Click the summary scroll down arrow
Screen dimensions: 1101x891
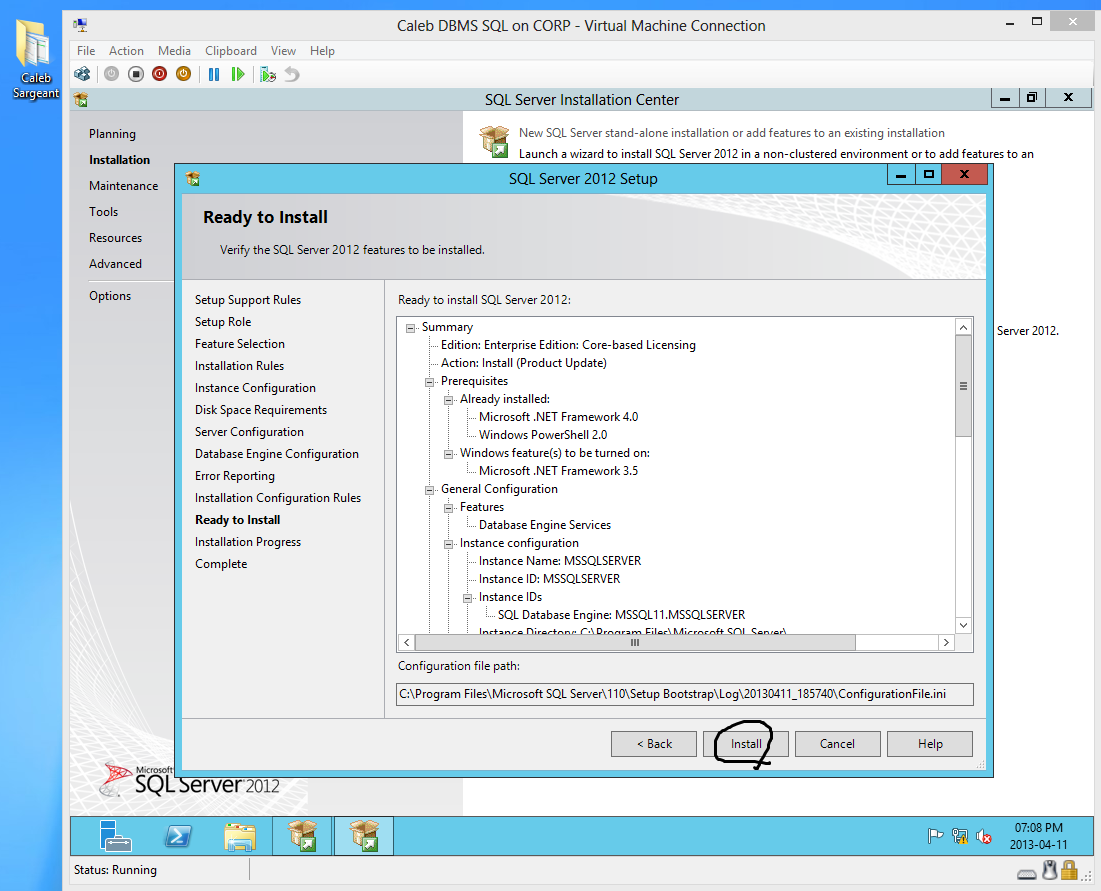(x=963, y=625)
